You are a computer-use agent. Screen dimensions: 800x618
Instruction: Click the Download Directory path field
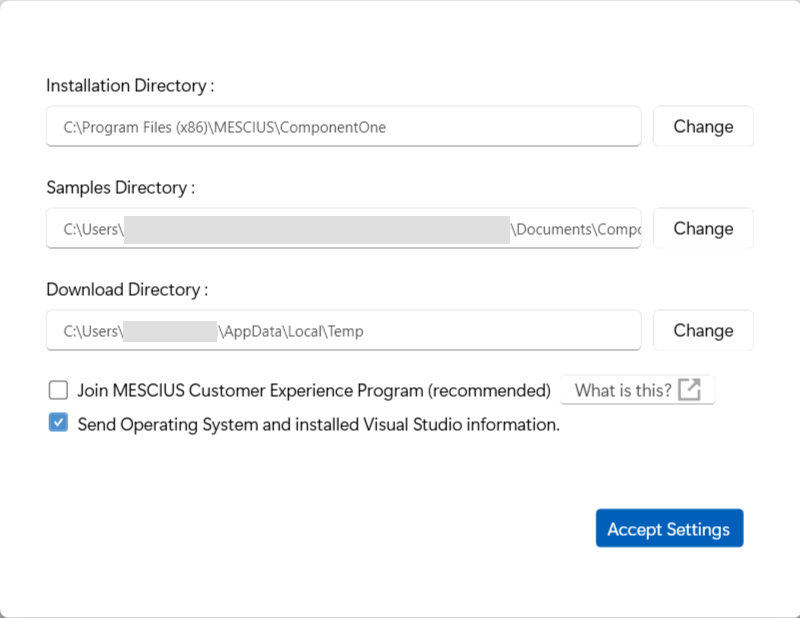[343, 331]
